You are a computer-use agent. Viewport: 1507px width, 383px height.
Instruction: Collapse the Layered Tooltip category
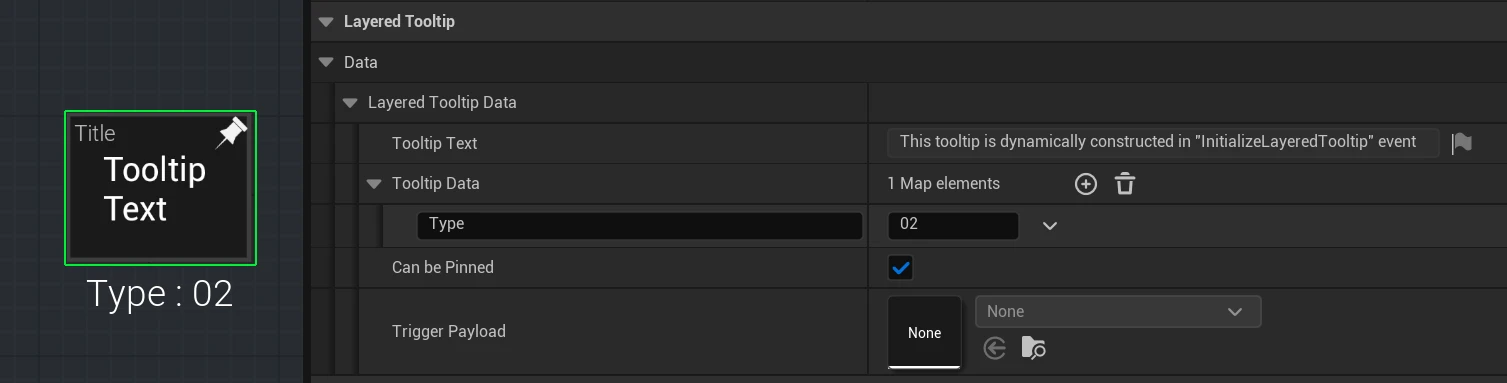[326, 21]
